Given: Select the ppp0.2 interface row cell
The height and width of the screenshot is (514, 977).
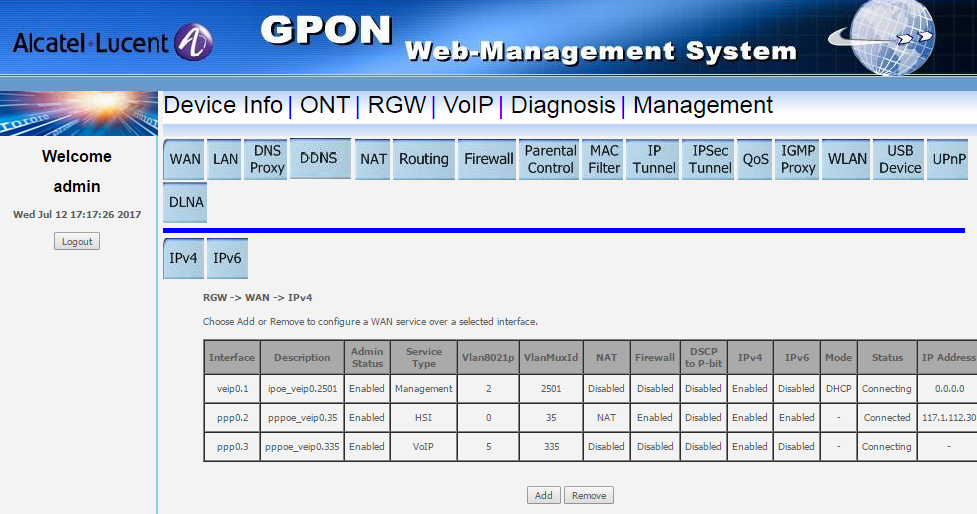Looking at the screenshot, I should pyautogui.click(x=232, y=417).
